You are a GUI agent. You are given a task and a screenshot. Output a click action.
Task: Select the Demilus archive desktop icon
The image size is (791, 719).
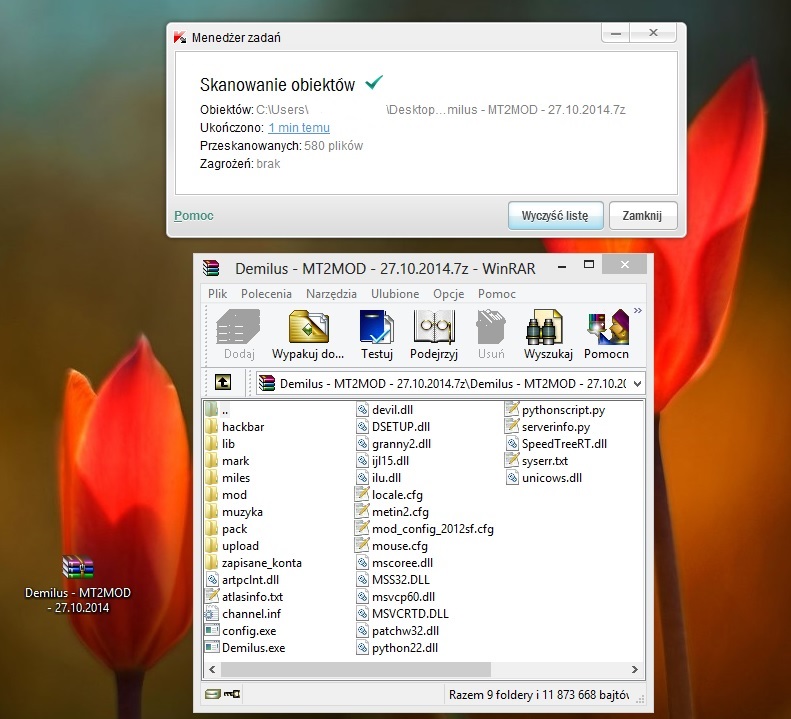[78, 584]
